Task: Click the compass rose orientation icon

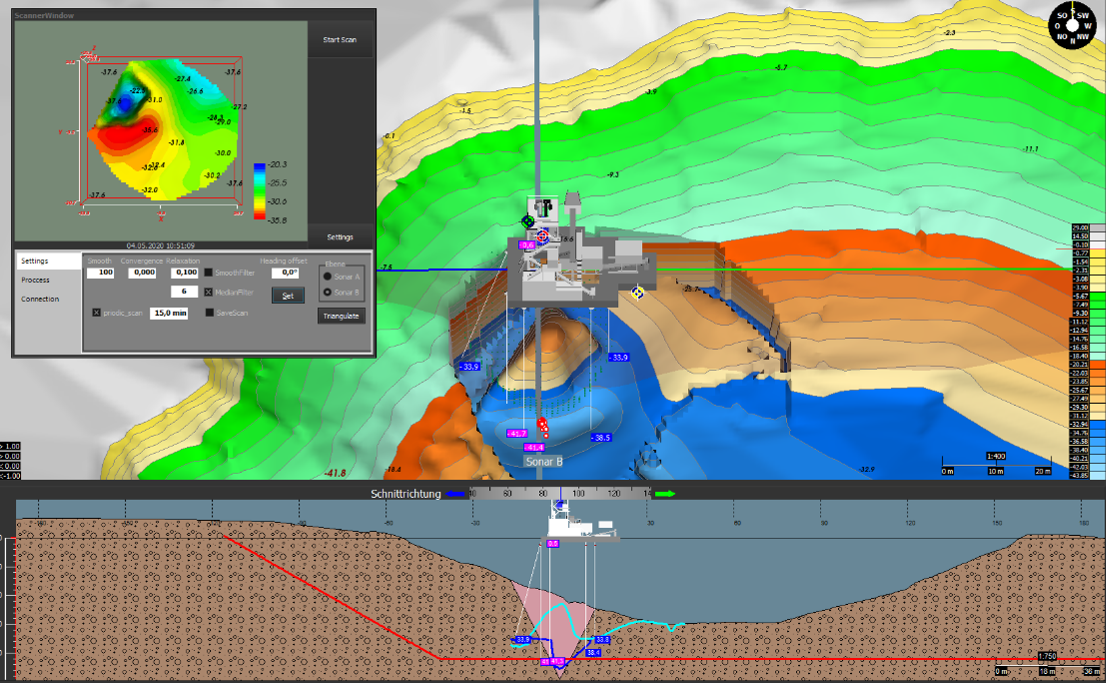Action: (x=1071, y=25)
